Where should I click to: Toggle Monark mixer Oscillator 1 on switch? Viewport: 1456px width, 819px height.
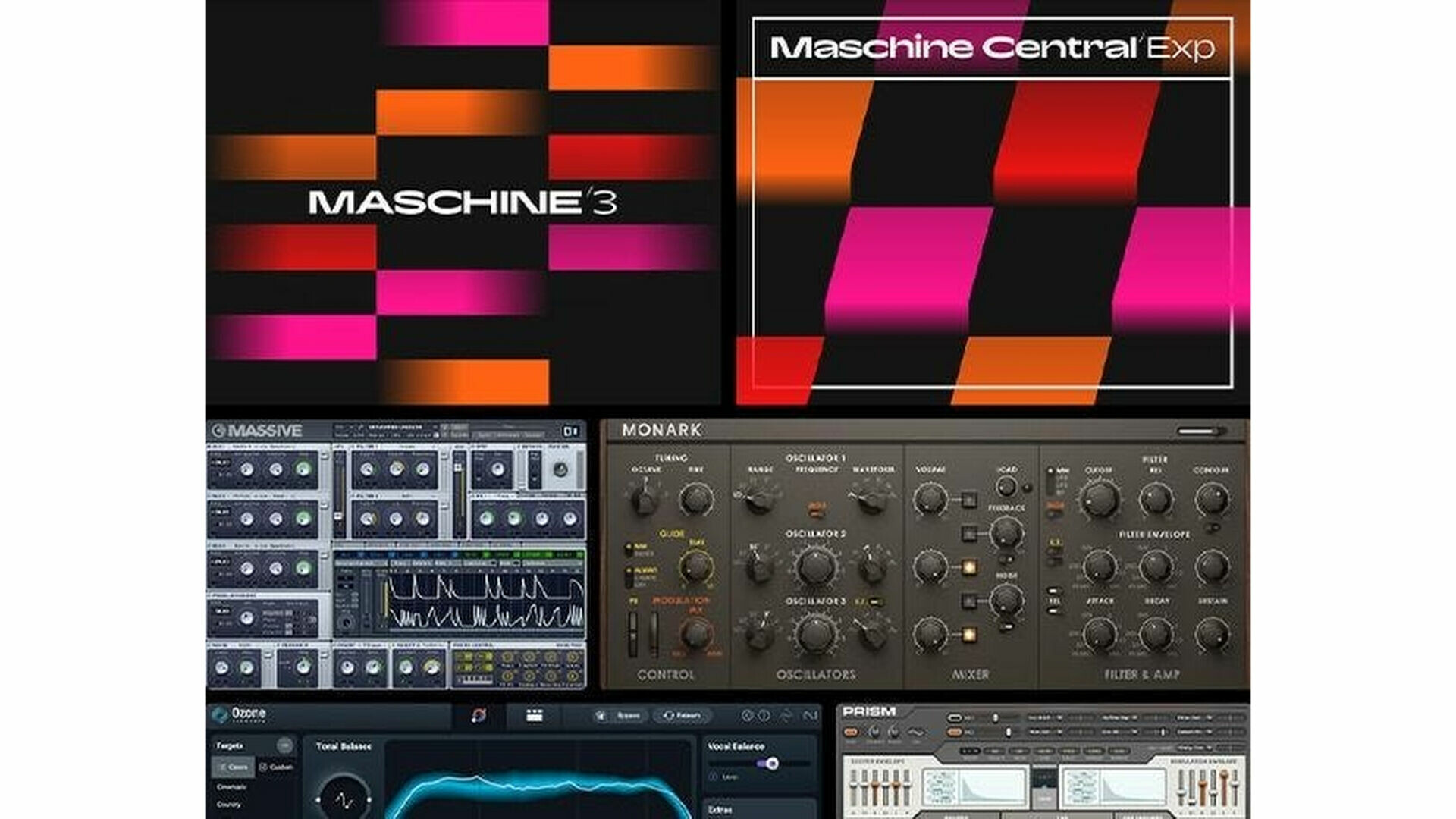[x=968, y=500]
